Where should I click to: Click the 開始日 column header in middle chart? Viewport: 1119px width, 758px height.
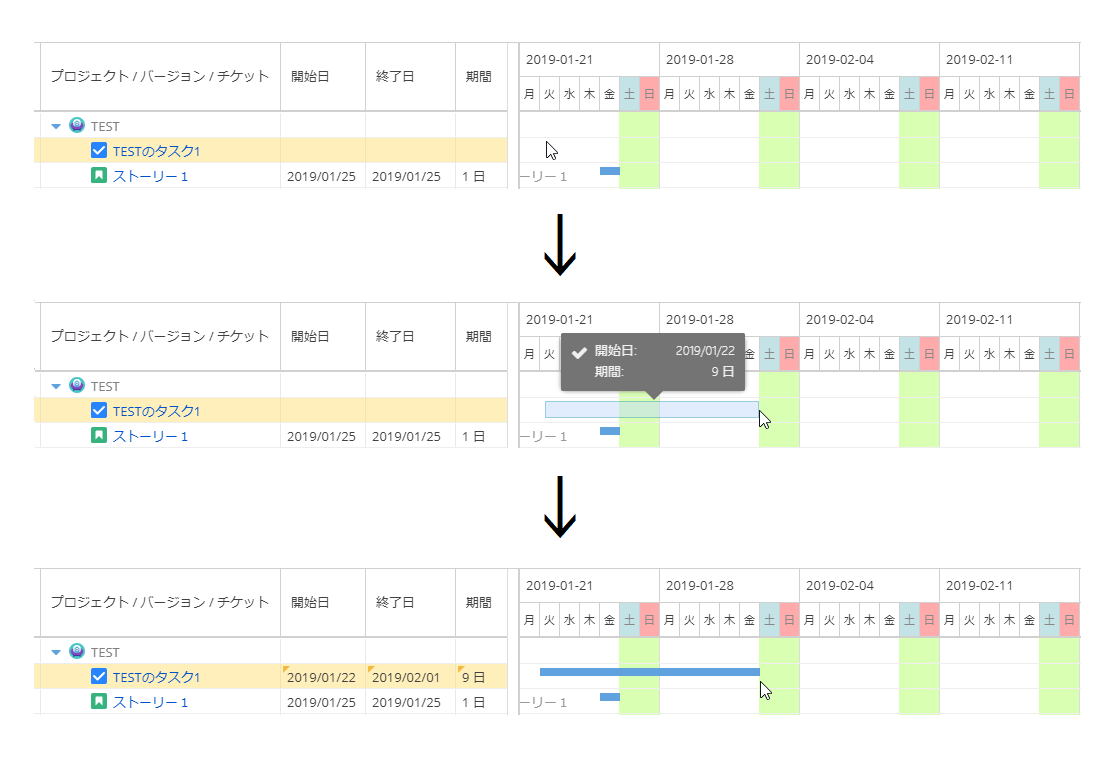point(323,336)
